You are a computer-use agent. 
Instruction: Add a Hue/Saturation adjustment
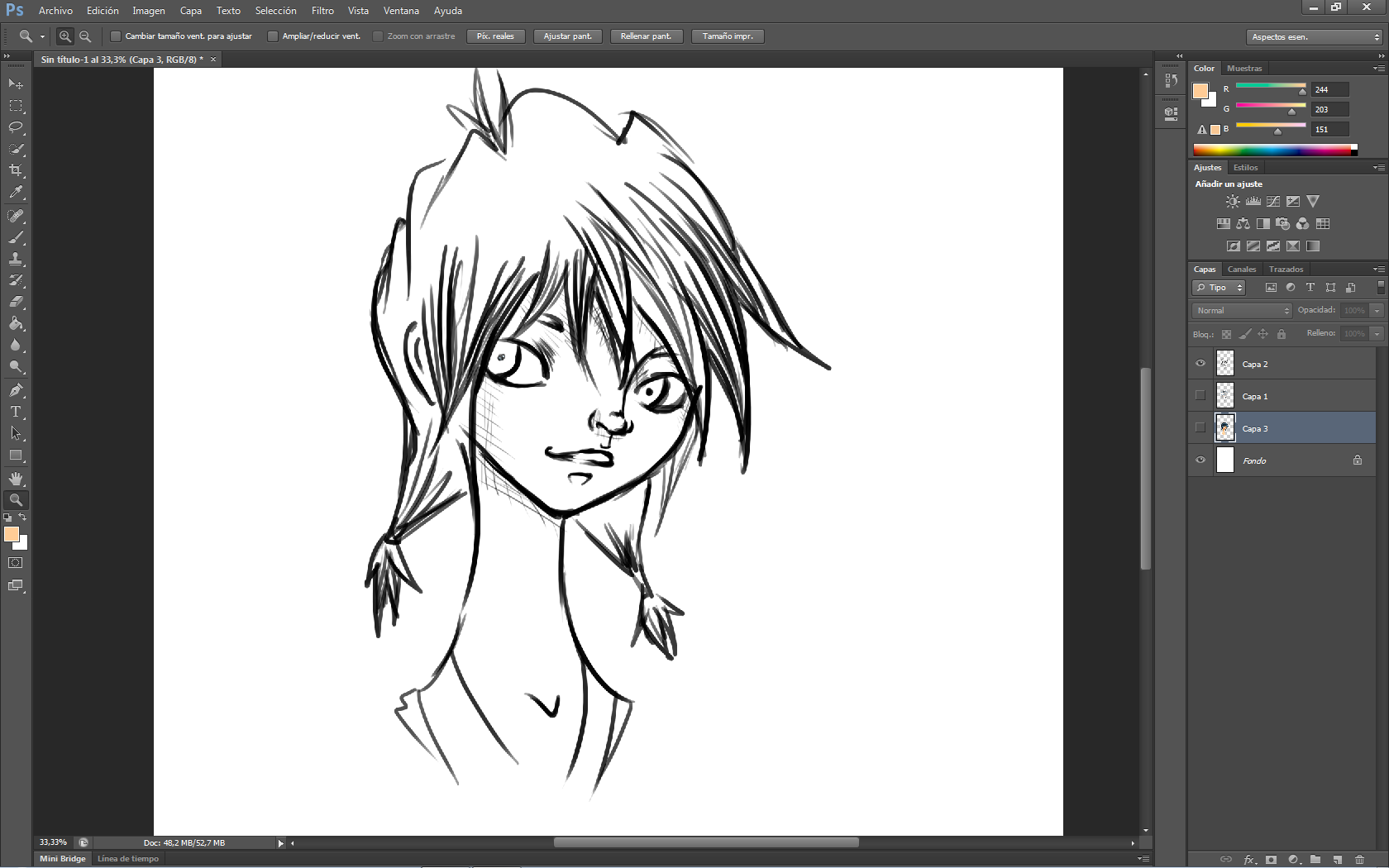[x=1223, y=223]
